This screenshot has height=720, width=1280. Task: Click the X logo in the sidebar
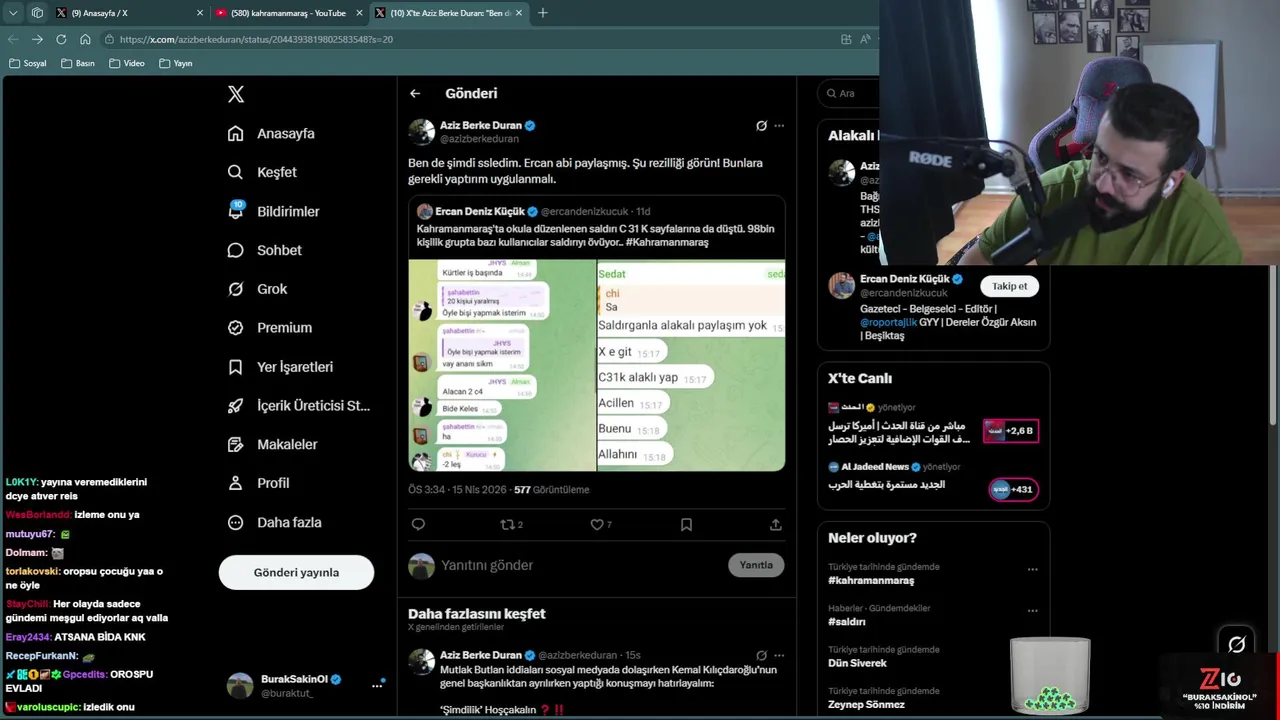(x=235, y=94)
